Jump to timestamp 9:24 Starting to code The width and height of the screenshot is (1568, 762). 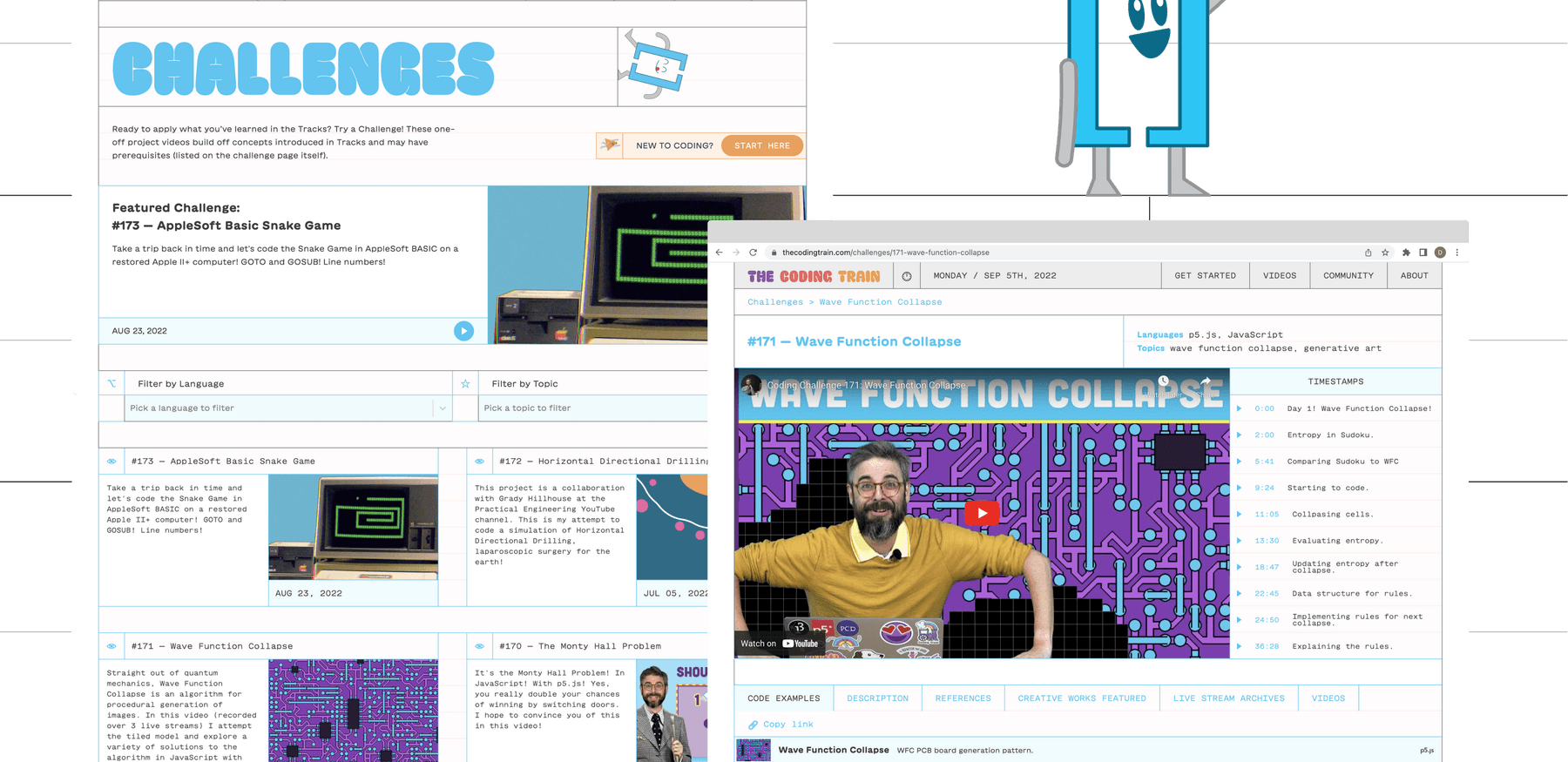tap(1335, 488)
